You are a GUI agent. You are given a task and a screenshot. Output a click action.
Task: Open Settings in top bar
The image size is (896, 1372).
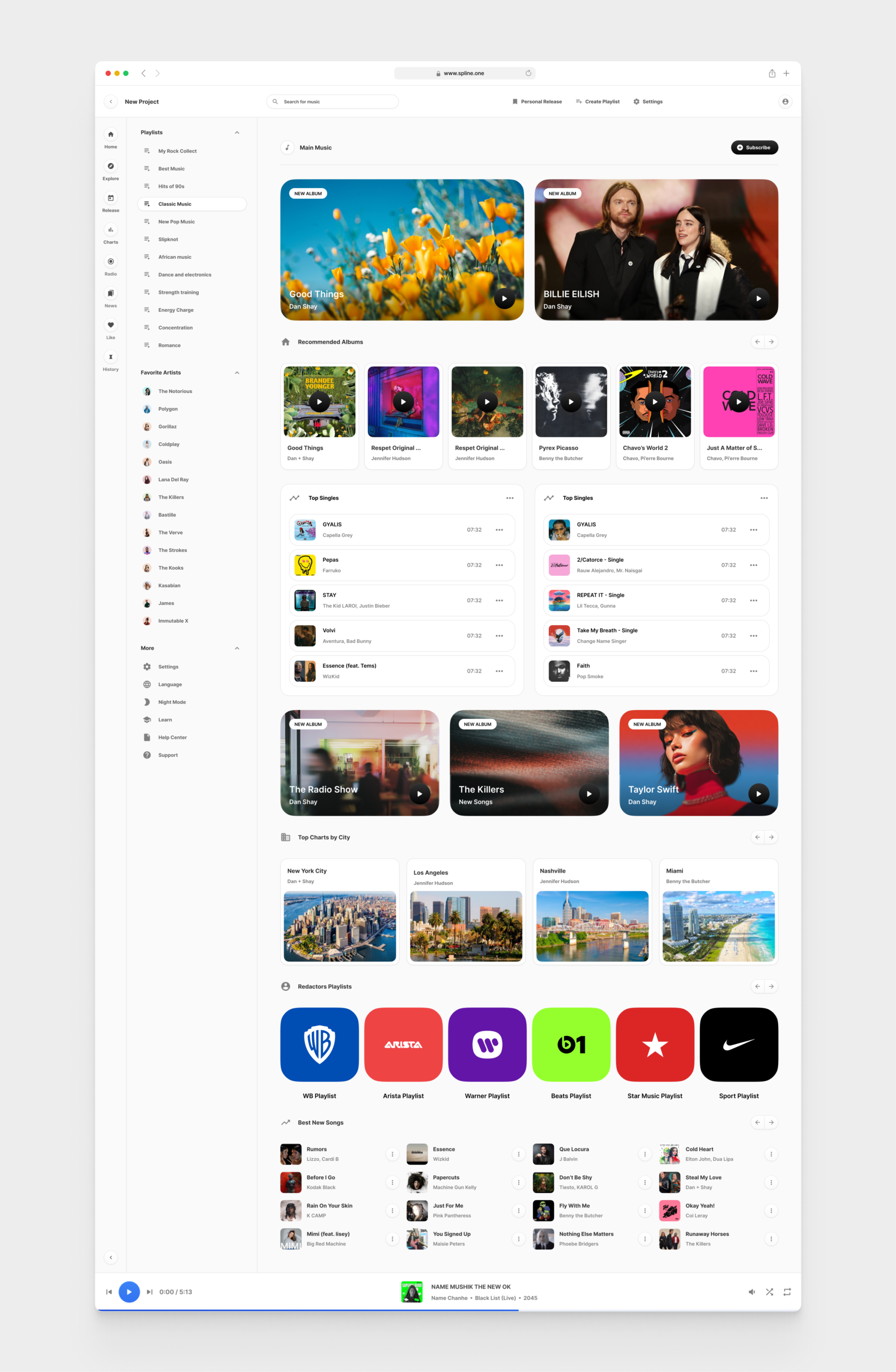pyautogui.click(x=648, y=101)
